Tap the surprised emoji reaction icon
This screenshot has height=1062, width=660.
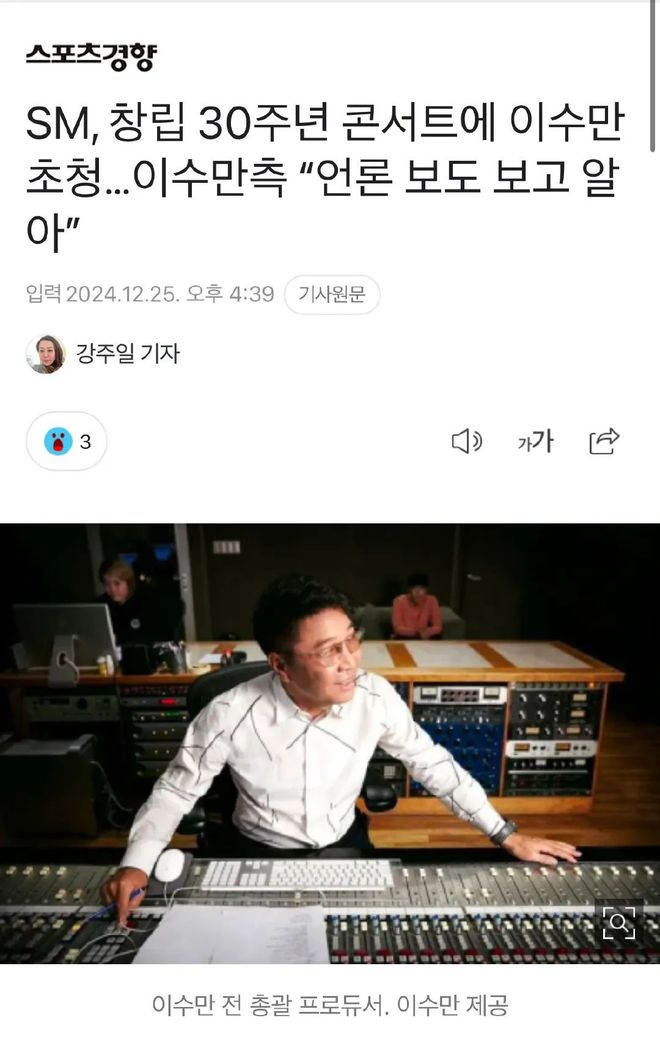tap(58, 442)
